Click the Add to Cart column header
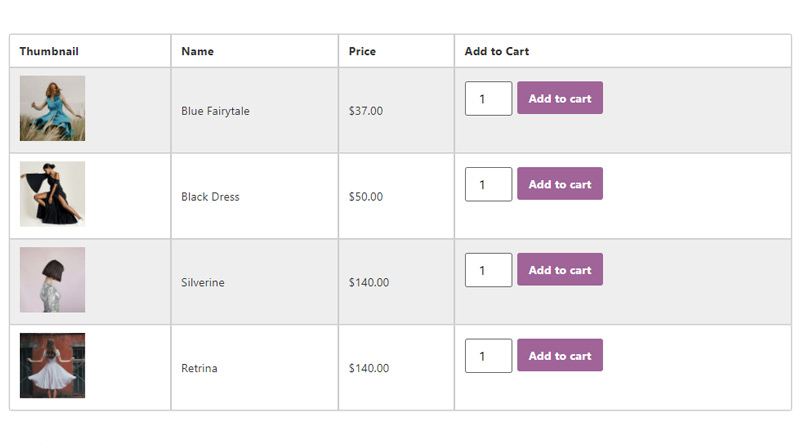Image resolution: width=800 pixels, height=444 pixels. pyautogui.click(x=496, y=51)
